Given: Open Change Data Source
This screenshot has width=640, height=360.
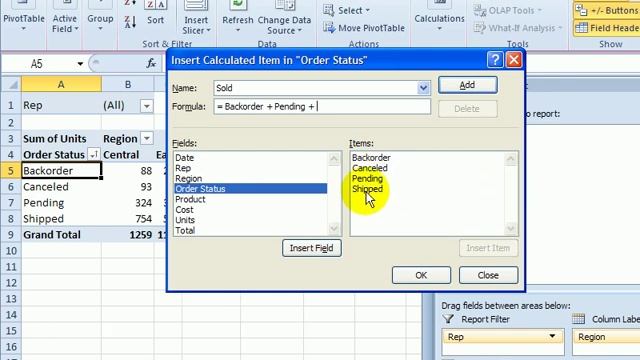Looking at the screenshot, I should click(284, 18).
